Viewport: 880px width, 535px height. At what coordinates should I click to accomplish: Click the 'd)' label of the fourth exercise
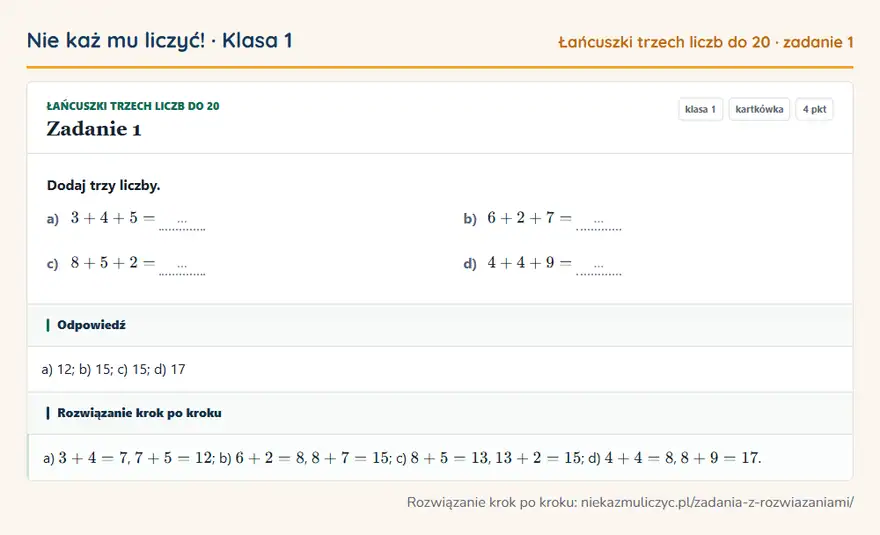click(470, 264)
